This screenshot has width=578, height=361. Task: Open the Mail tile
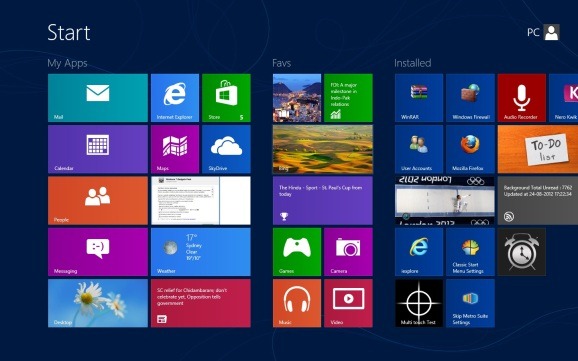click(98, 98)
